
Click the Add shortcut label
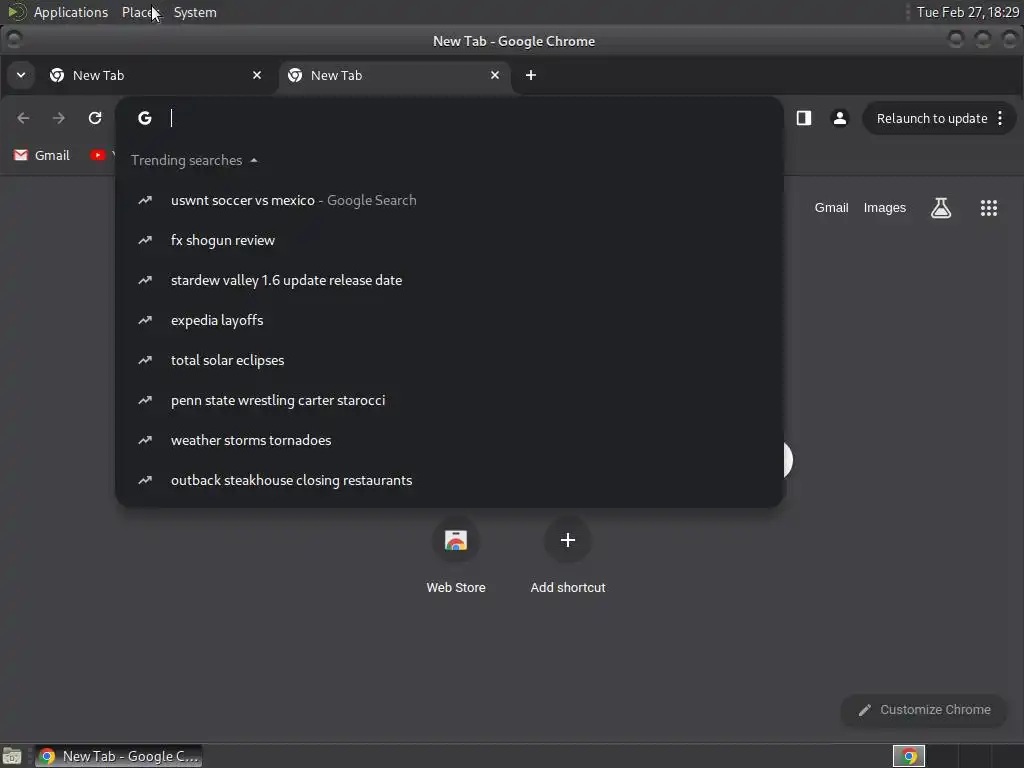568,588
